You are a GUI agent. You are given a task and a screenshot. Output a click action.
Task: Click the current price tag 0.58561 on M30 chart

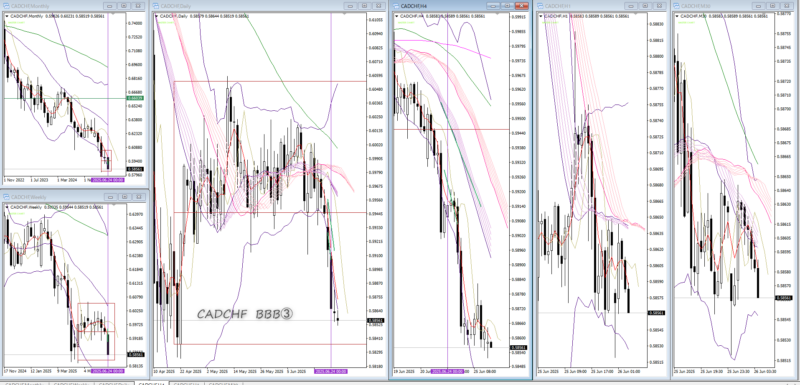[783, 297]
